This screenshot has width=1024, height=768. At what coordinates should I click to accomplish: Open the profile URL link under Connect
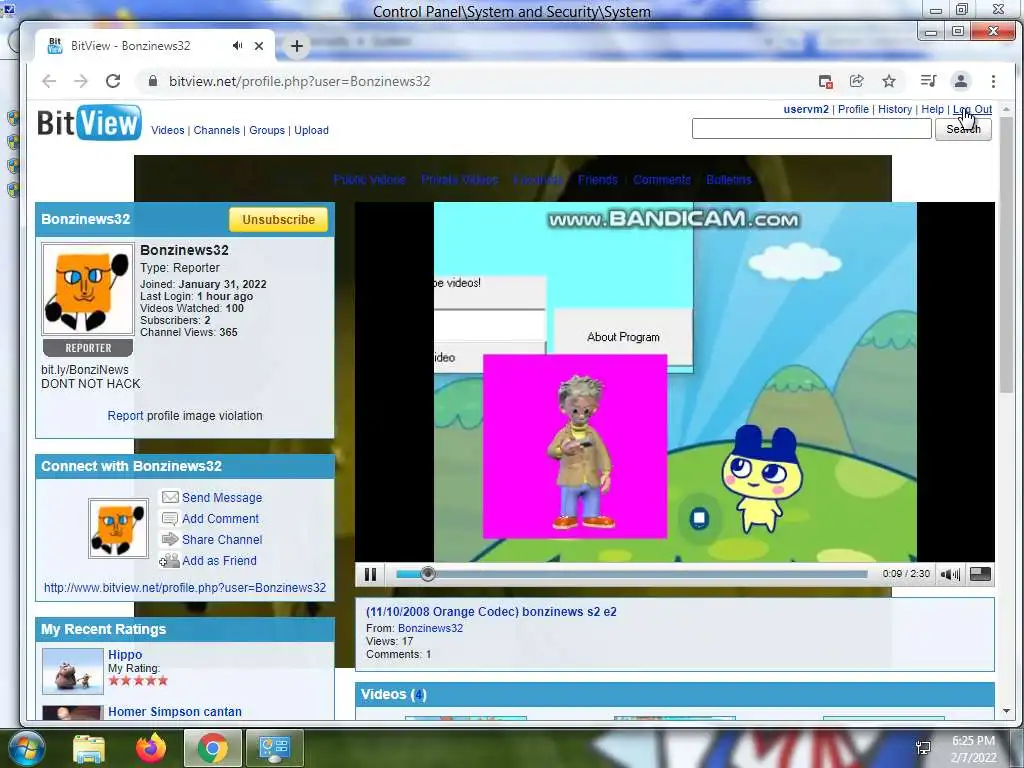tap(185, 587)
